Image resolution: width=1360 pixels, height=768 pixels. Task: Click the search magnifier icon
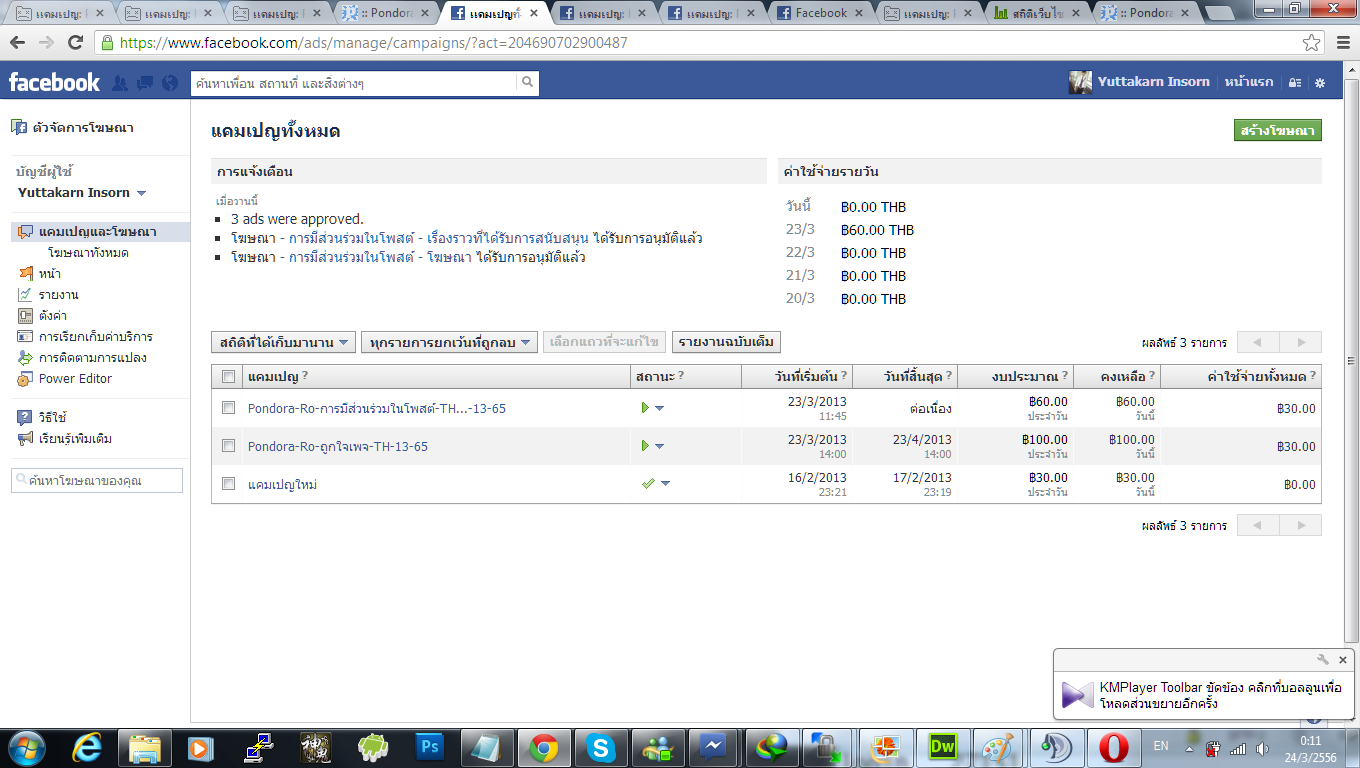[x=528, y=83]
